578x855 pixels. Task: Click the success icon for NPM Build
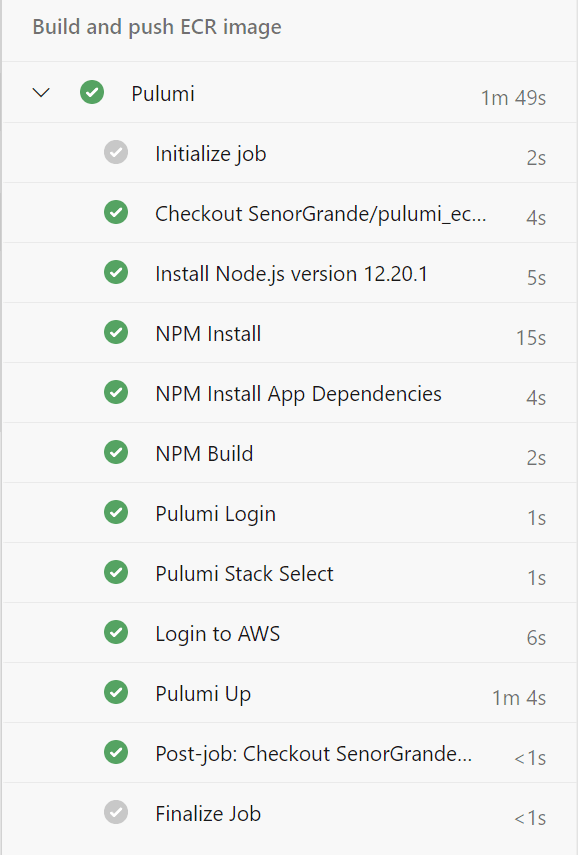coord(116,452)
